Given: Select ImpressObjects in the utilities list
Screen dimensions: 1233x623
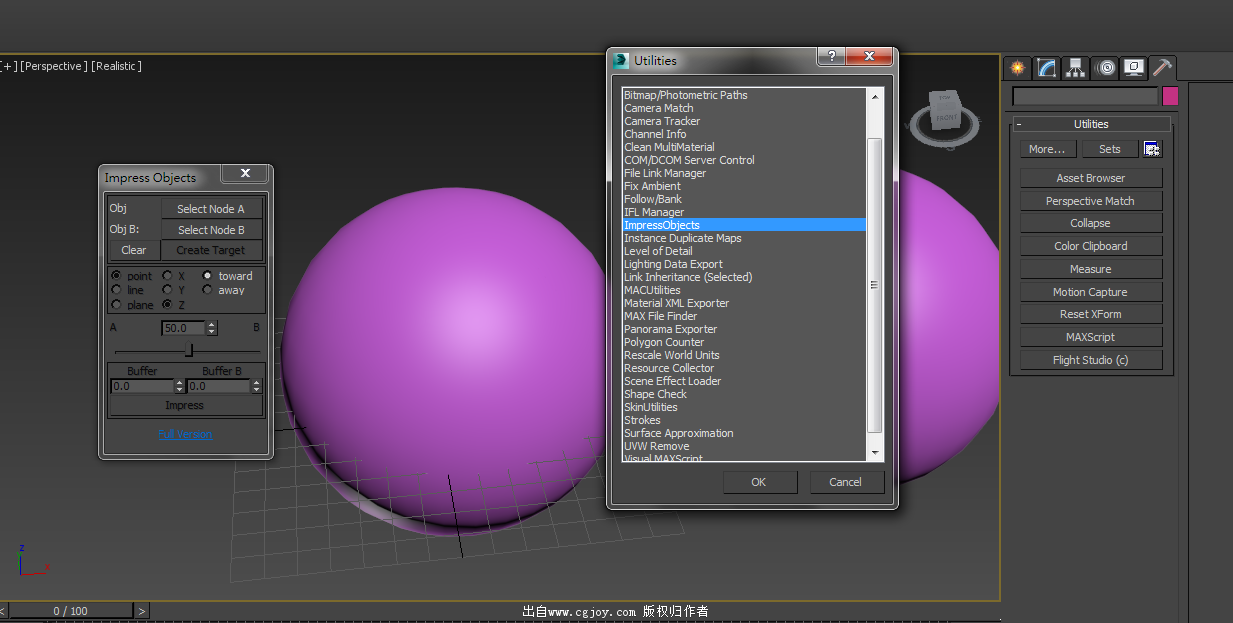Looking at the screenshot, I should coord(744,225).
